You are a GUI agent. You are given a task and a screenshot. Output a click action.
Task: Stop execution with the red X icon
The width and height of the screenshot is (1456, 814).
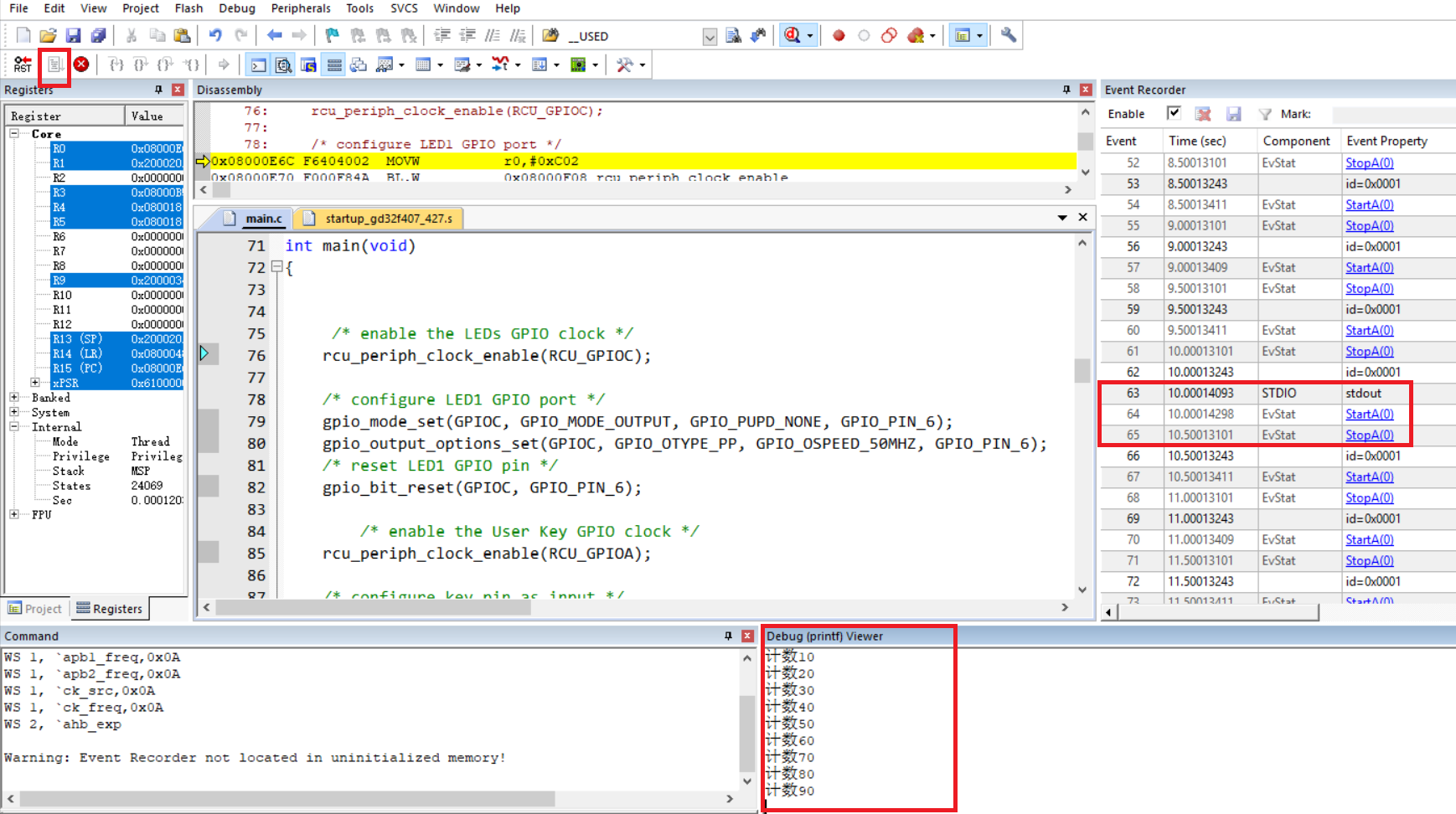point(81,64)
